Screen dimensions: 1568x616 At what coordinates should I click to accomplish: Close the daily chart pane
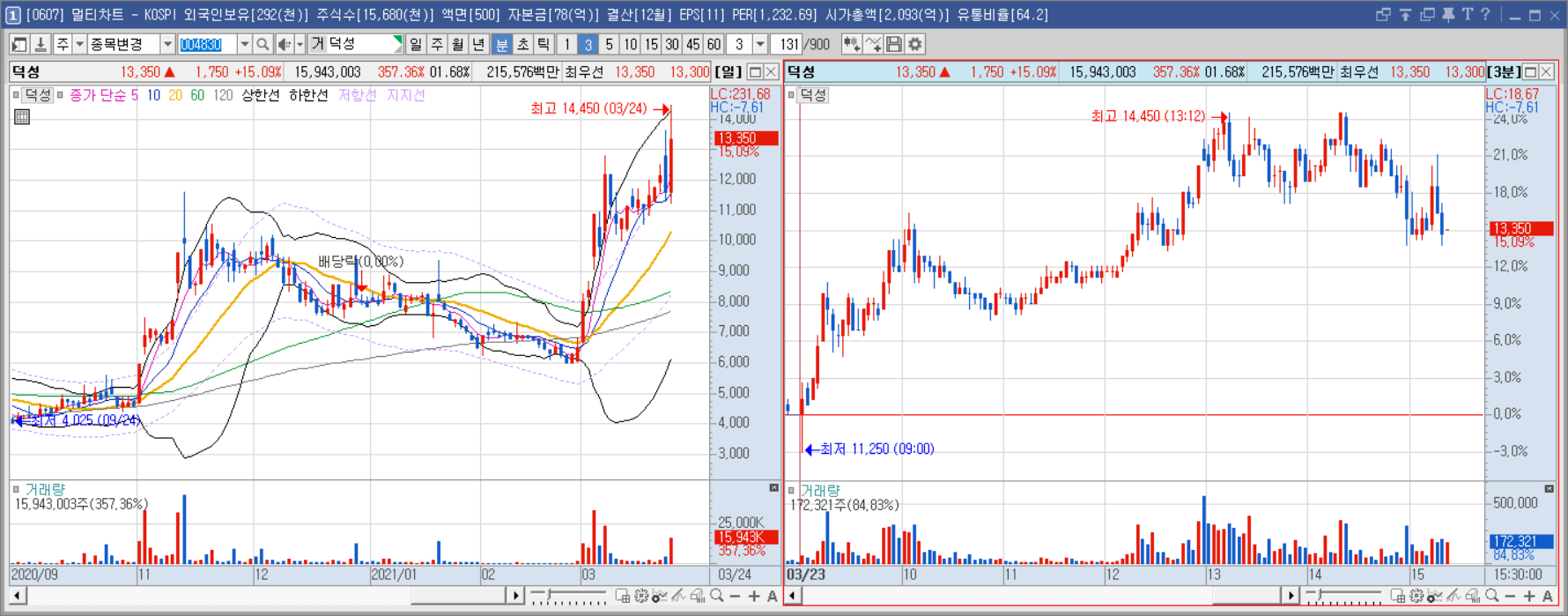(771, 71)
